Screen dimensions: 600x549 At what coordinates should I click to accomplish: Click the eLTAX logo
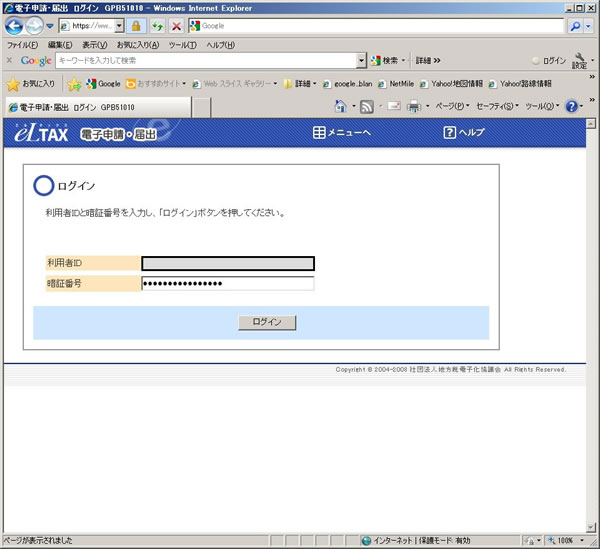point(41,133)
